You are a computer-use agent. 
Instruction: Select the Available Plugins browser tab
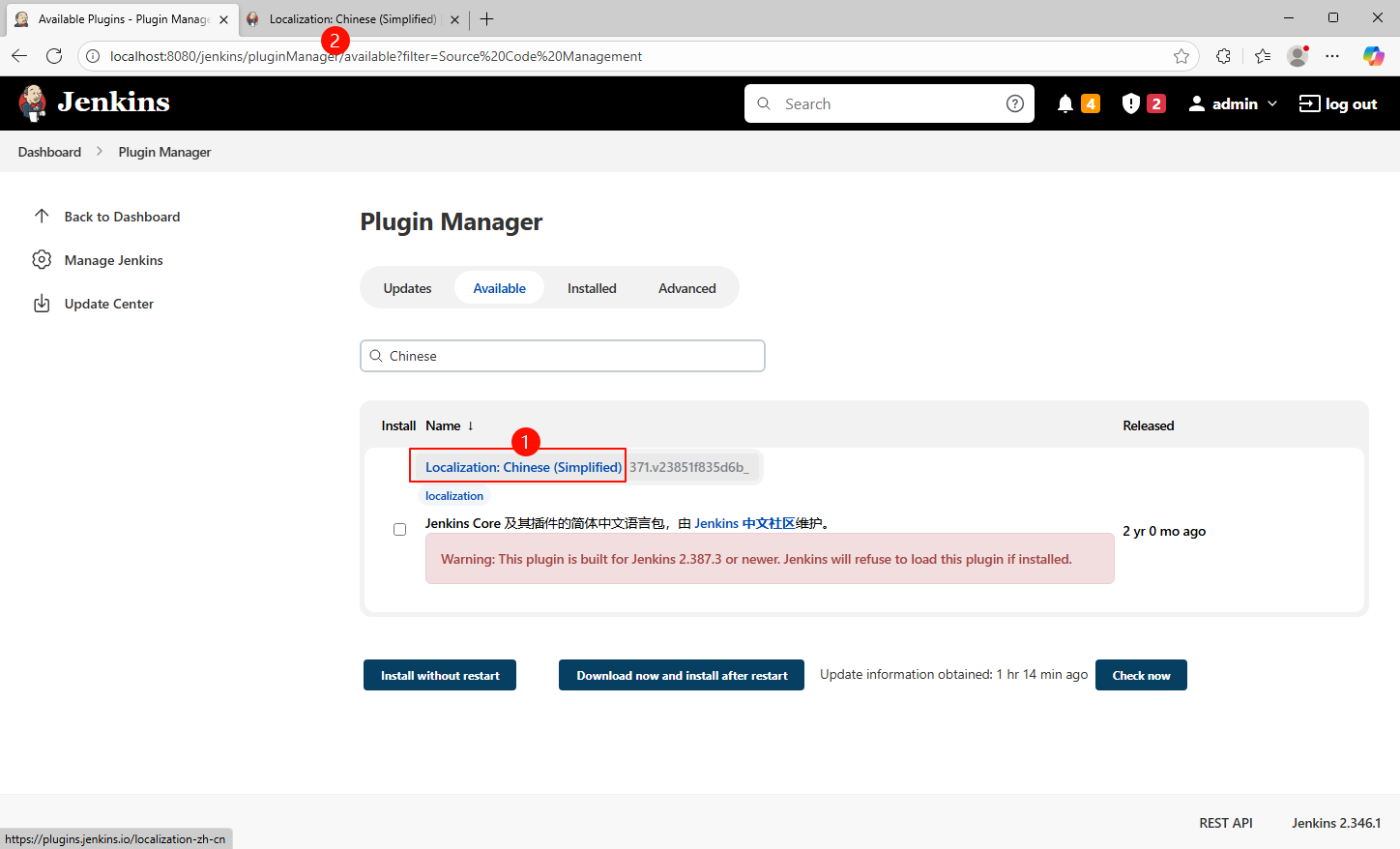123,19
